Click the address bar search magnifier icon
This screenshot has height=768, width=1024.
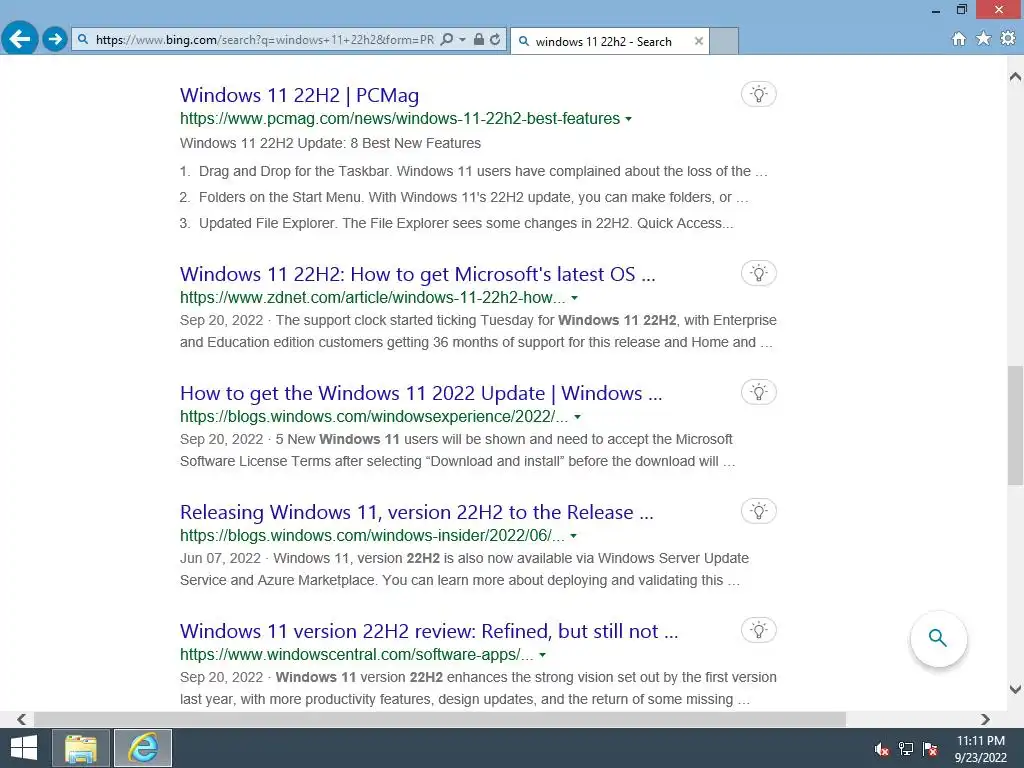[x=447, y=40]
